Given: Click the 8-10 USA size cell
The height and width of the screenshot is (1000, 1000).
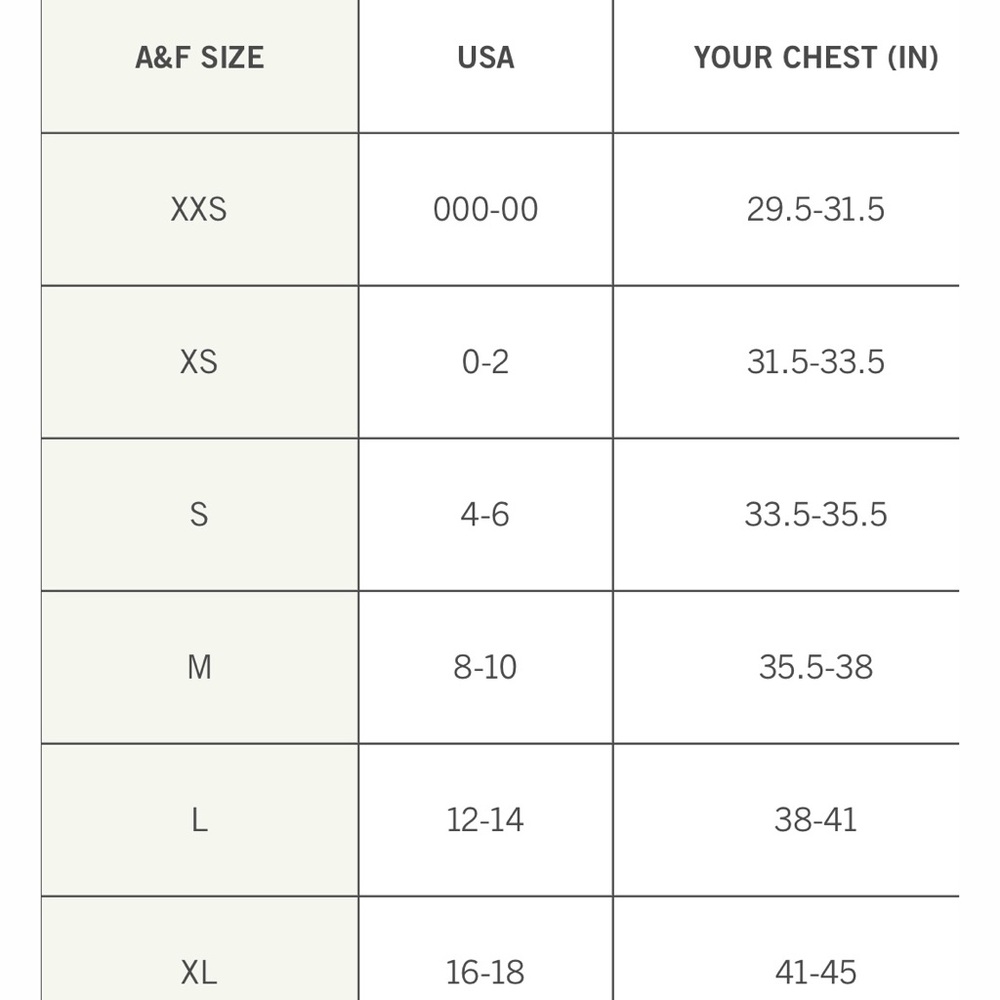Looking at the screenshot, I should coord(486,667).
